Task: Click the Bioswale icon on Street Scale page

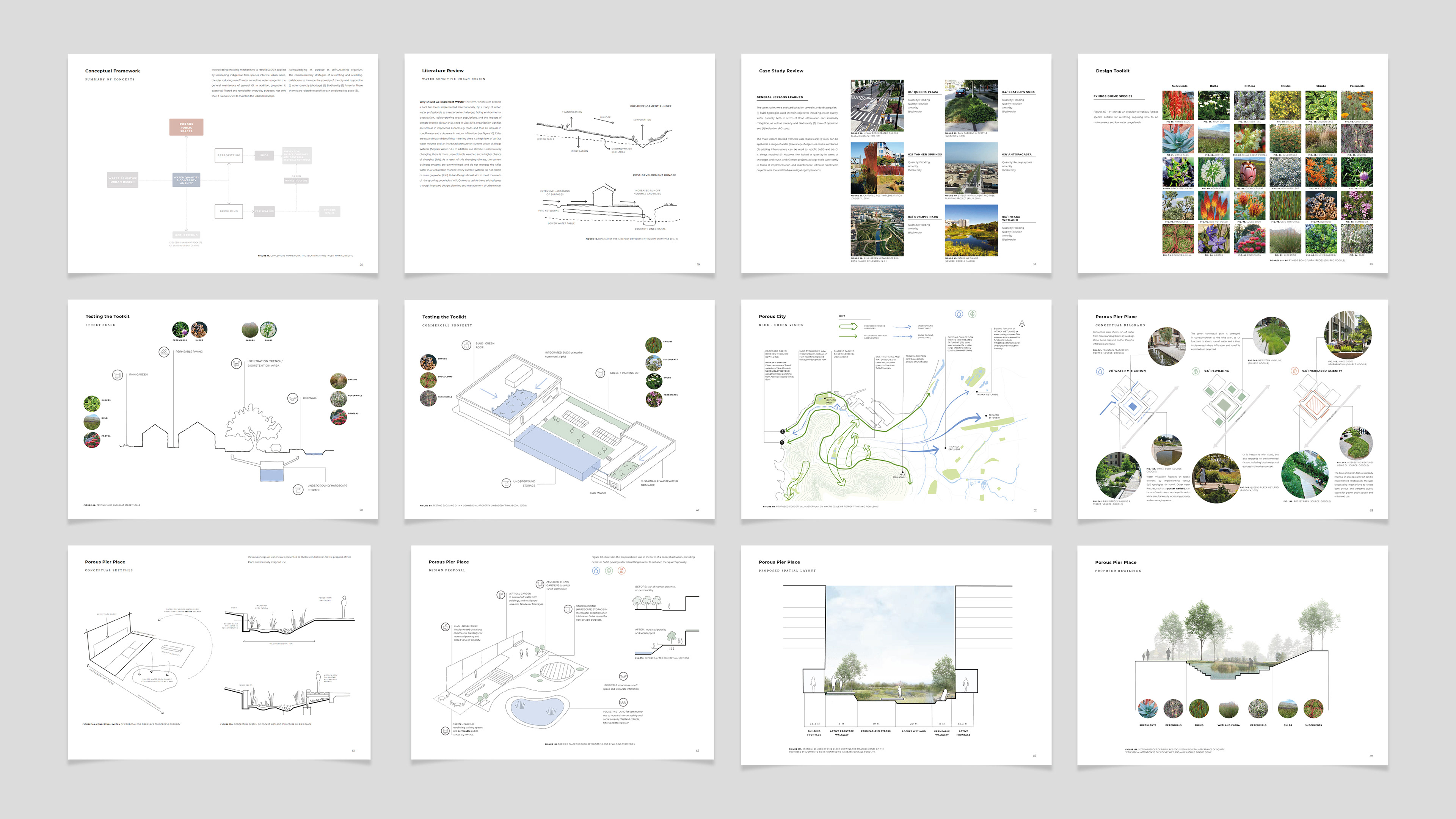Action: coord(293,399)
